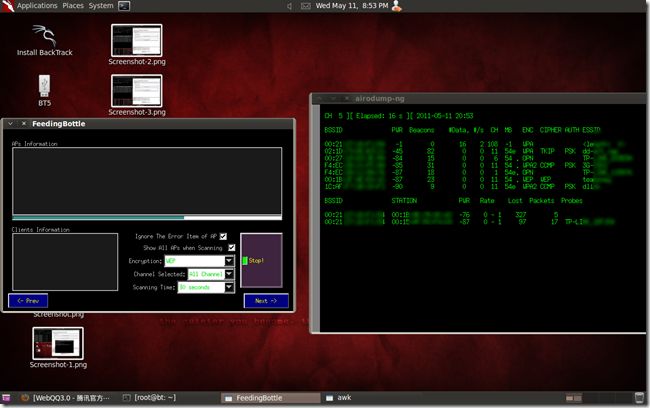Close the FeedingBottle window
The image size is (650, 408).
(x=24, y=124)
